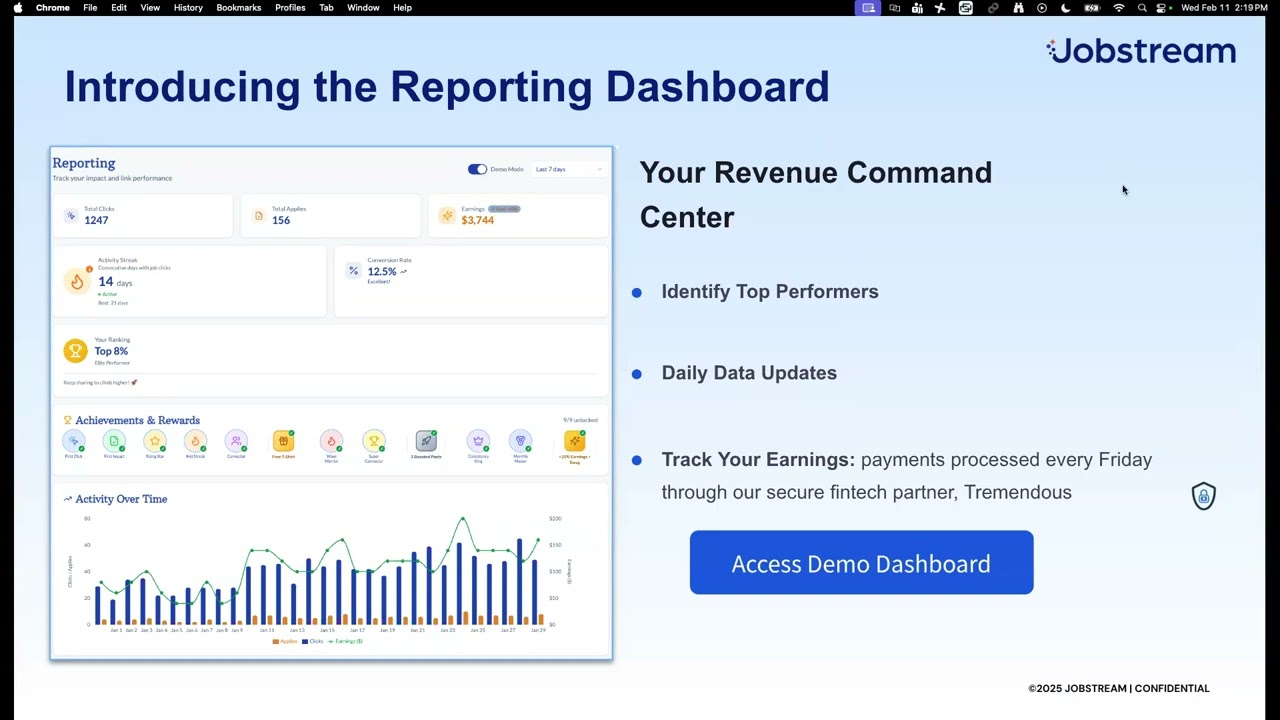Click the play circle menu bar icon
Image resolution: width=1280 pixels, height=720 pixels.
1042,7
